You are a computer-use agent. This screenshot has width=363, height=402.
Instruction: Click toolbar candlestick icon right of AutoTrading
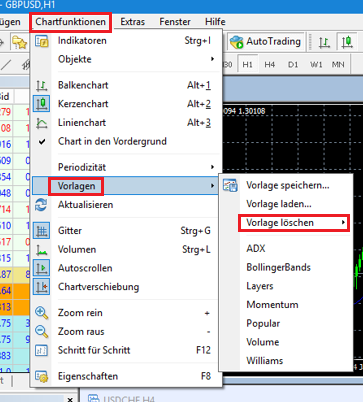(347, 42)
